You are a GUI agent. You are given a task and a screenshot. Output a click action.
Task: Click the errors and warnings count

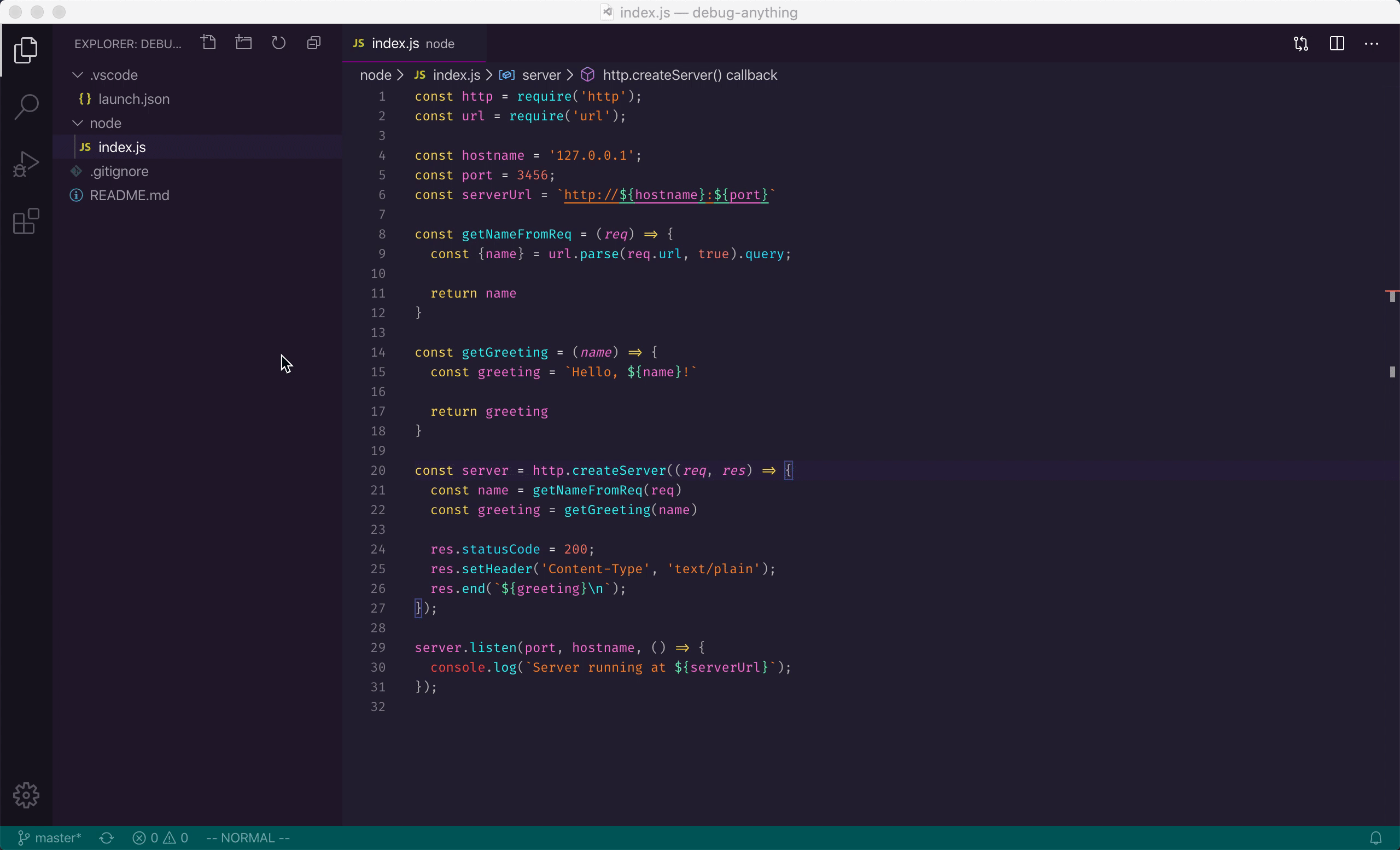coord(160,838)
